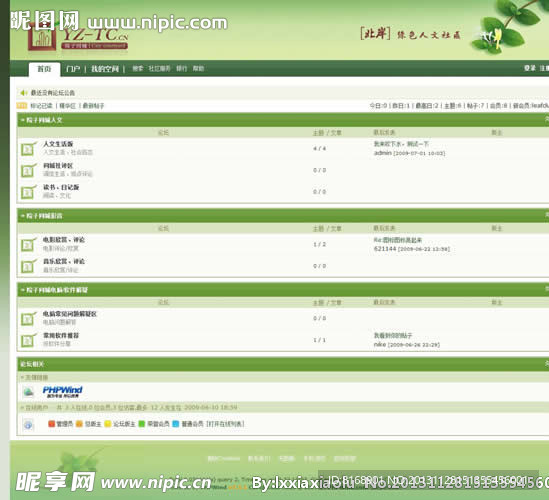The height and width of the screenshot is (500, 549).
Task: Click the blue regular member color swatch
Action: (x=176, y=424)
